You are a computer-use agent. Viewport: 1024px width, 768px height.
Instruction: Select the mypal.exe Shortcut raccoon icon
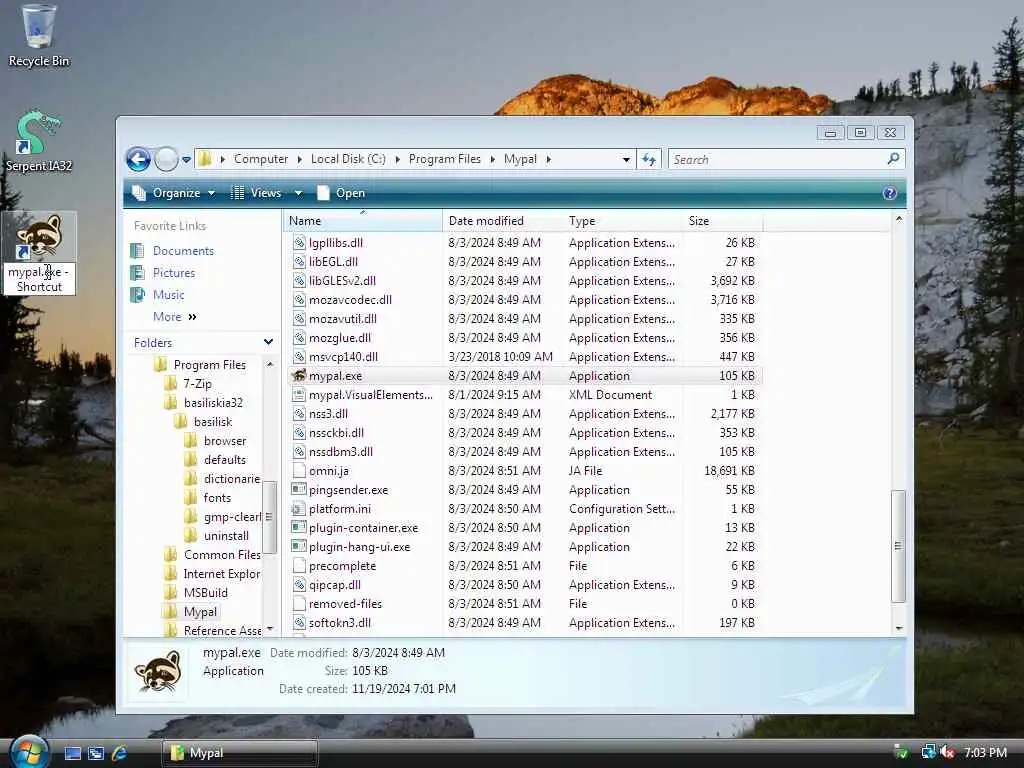39,236
